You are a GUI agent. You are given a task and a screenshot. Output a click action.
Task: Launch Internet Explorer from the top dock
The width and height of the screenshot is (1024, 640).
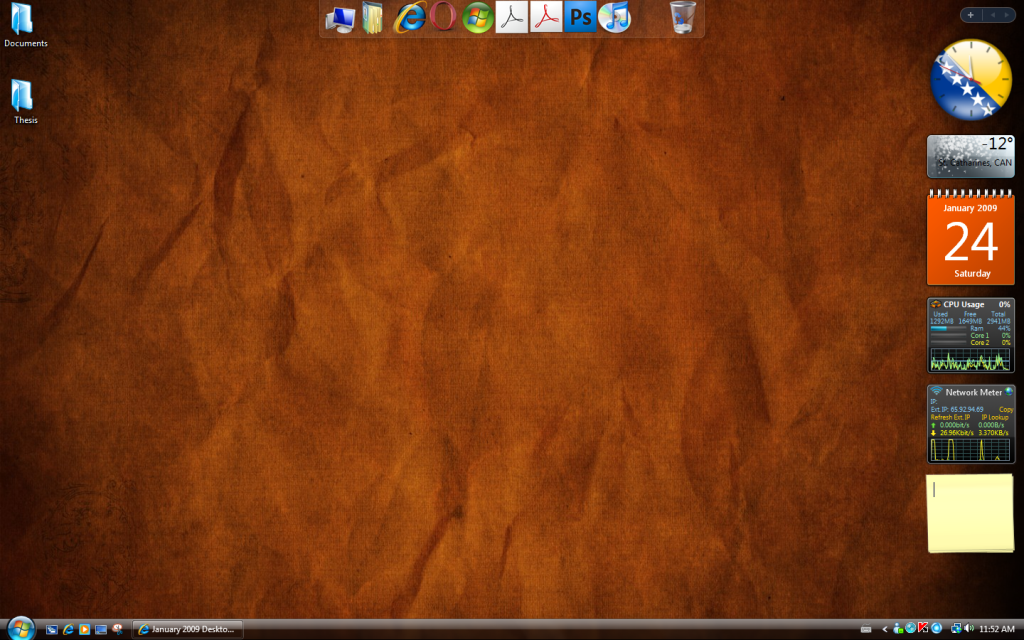coord(409,17)
